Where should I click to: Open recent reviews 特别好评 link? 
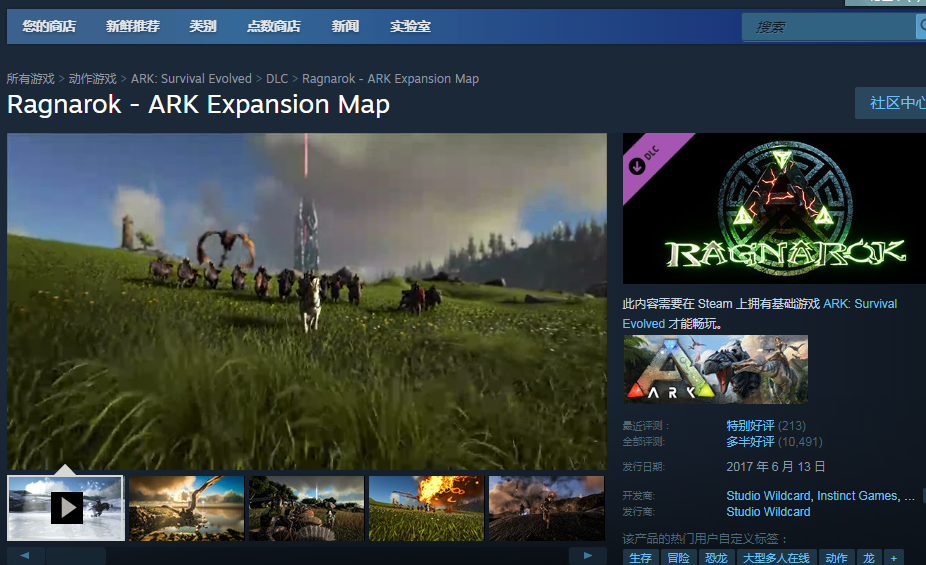click(x=750, y=426)
